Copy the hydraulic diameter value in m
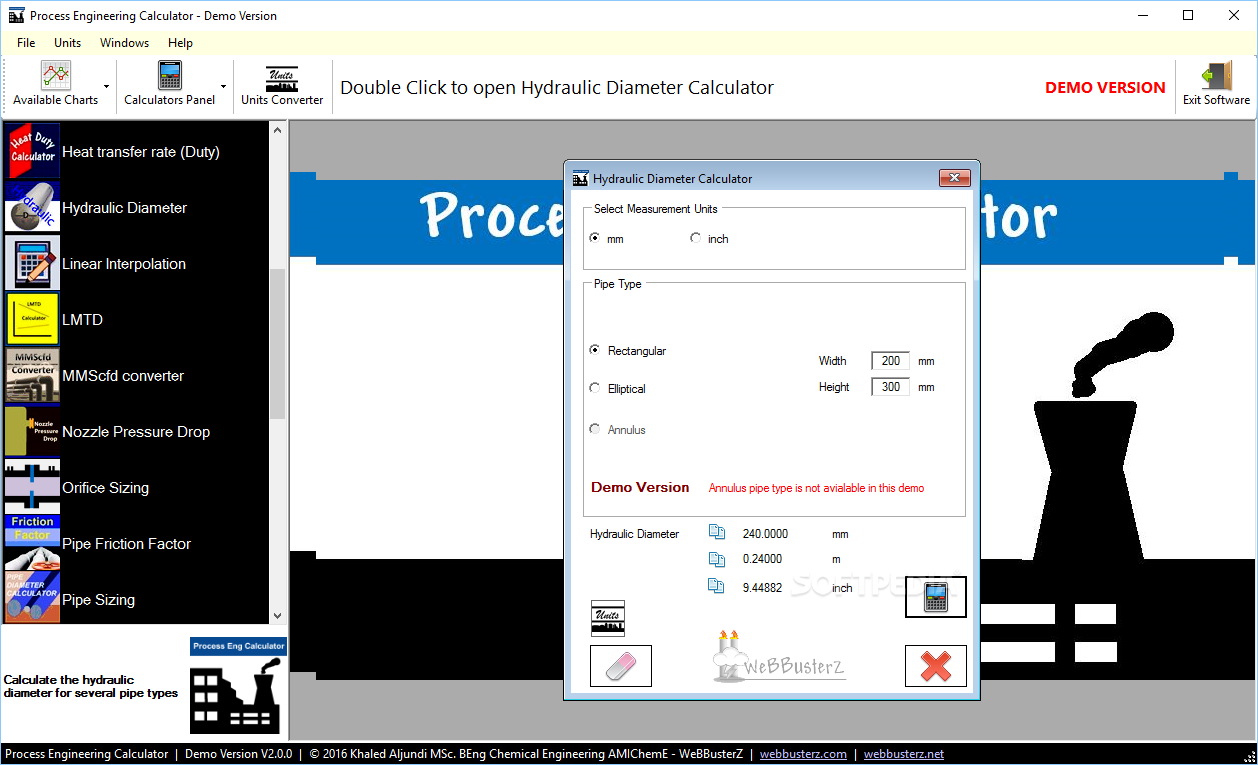The height and width of the screenshot is (765, 1258). 716,559
